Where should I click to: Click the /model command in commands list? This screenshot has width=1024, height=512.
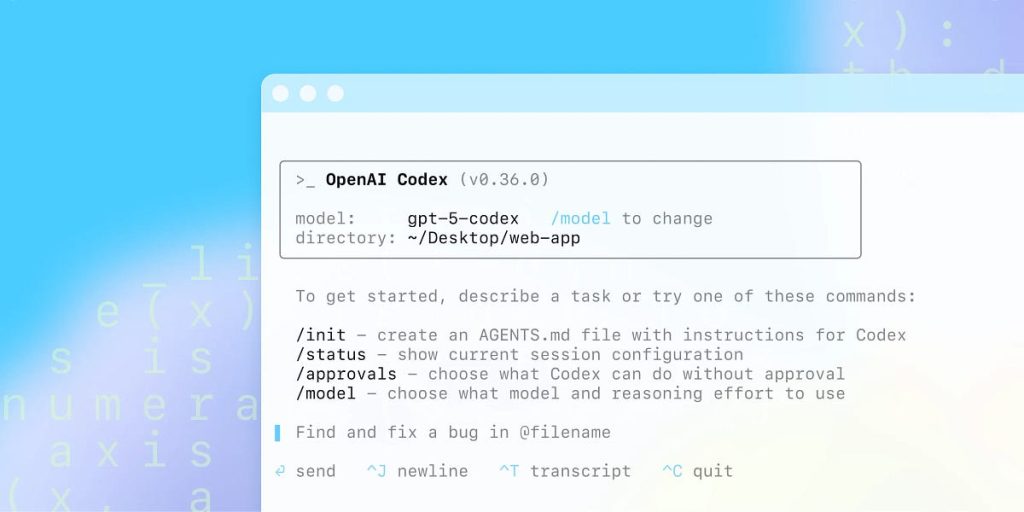tap(326, 394)
